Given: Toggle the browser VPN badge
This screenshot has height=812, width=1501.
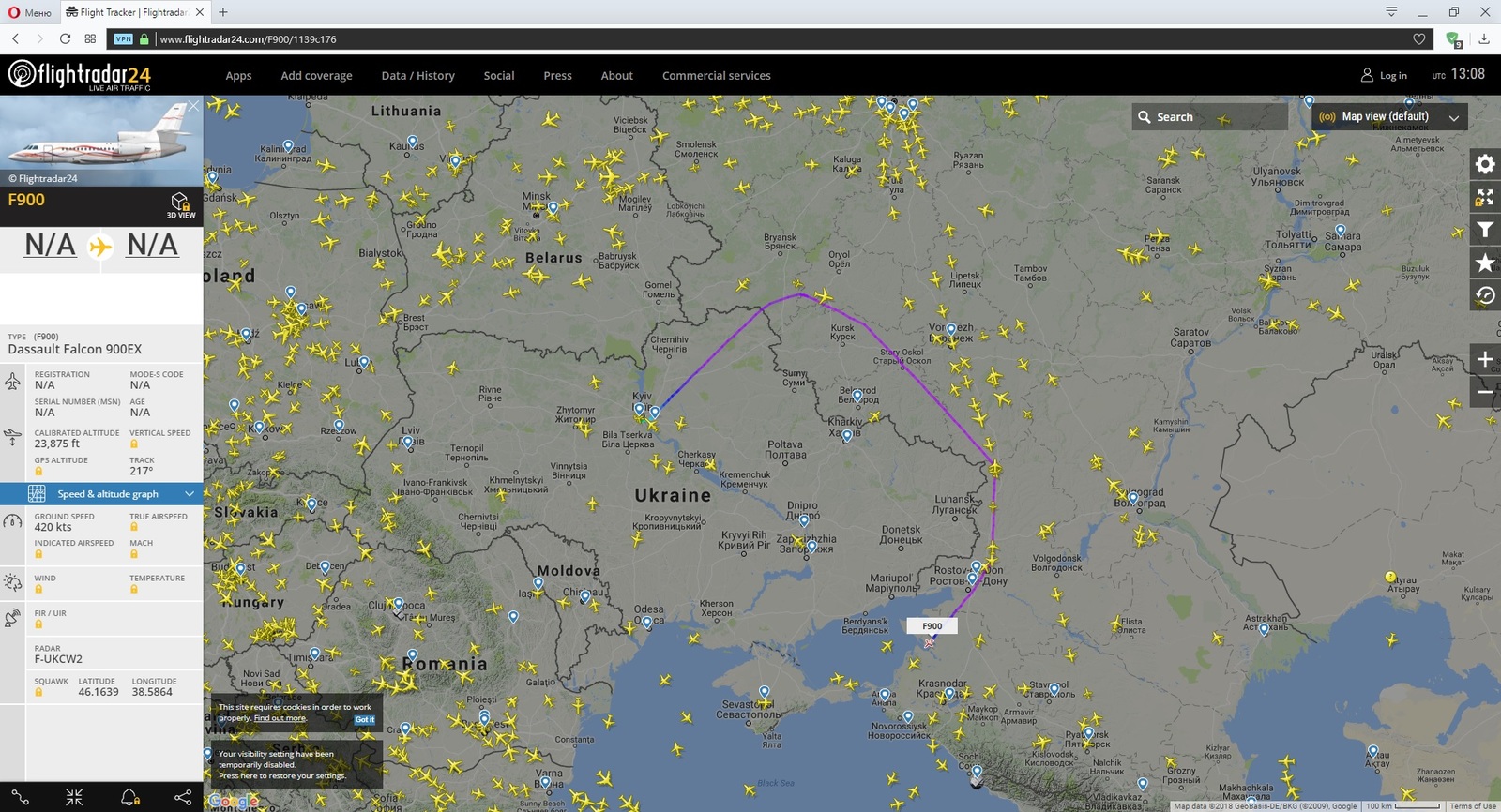Looking at the screenshot, I should tap(123, 39).
